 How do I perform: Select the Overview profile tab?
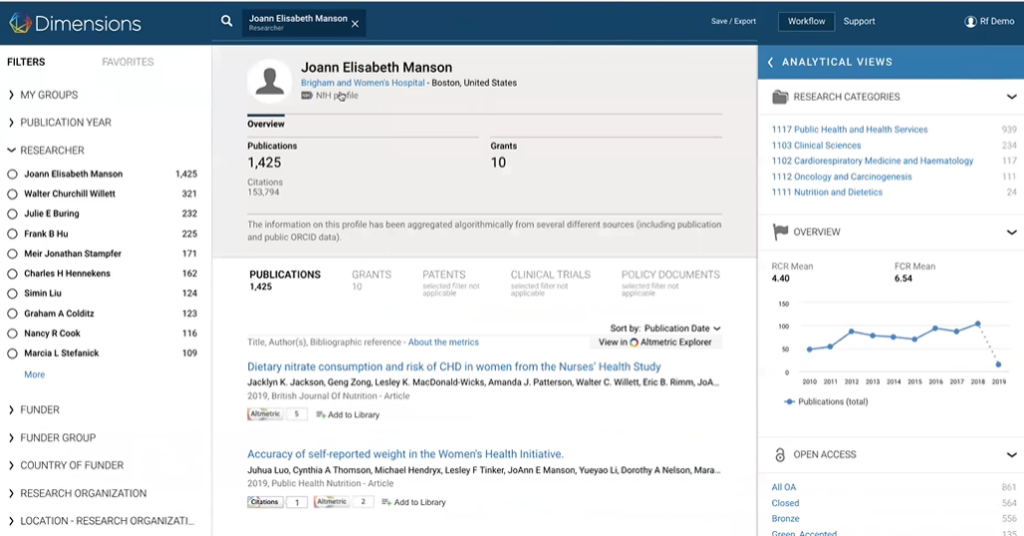coord(266,123)
